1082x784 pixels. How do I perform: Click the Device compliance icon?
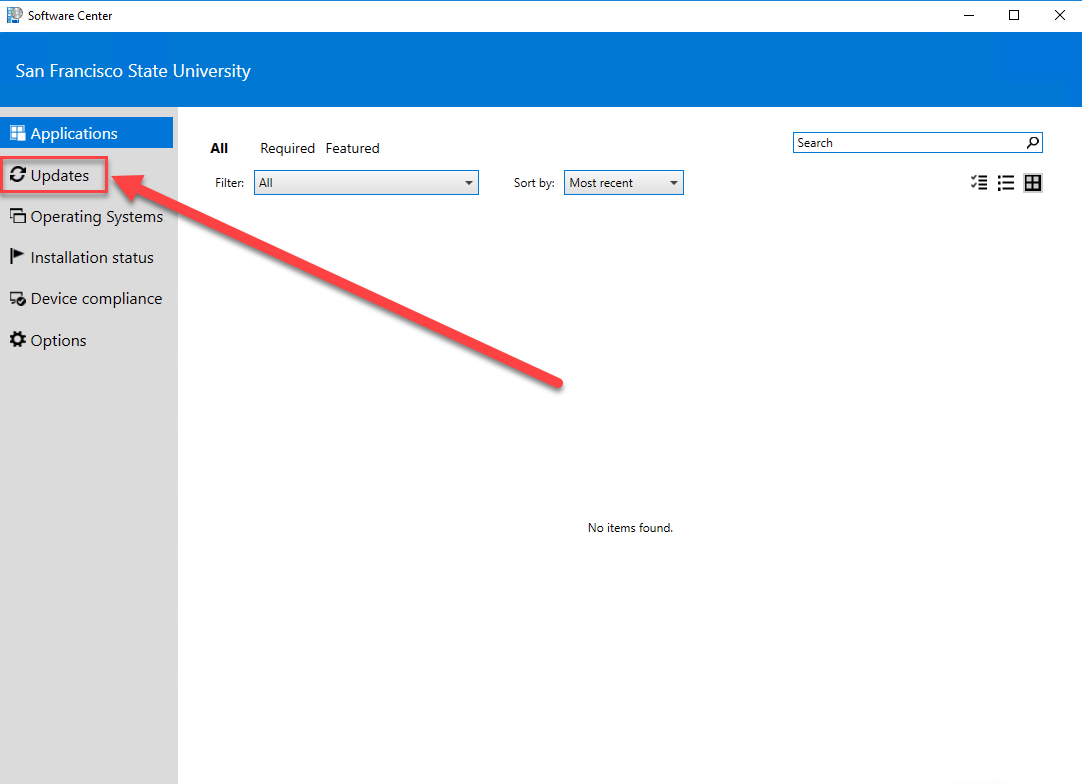tap(17, 299)
